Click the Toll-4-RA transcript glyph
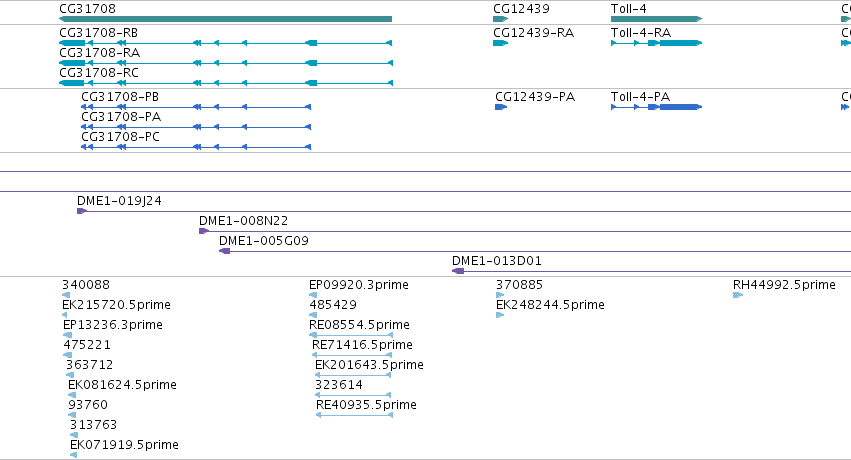This screenshot has height=460, width=851. click(656, 43)
